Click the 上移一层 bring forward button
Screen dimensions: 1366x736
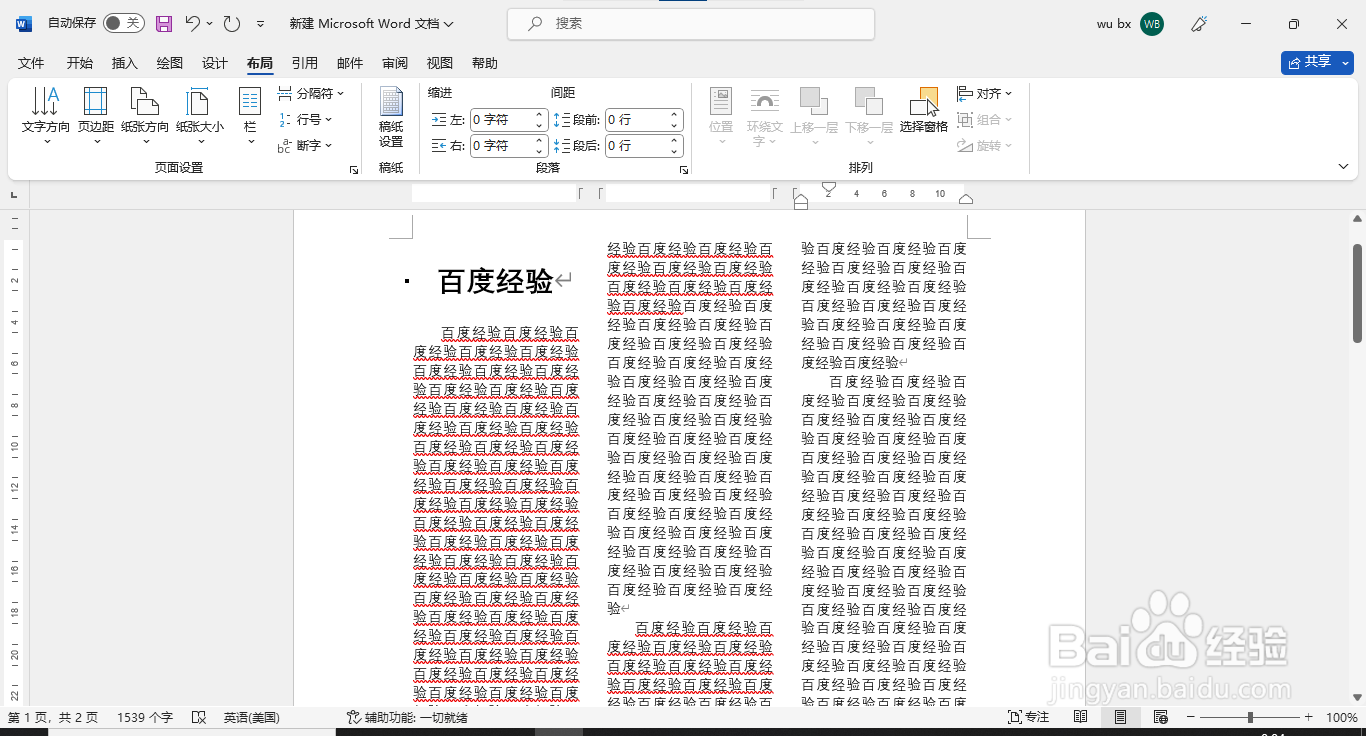coord(813,115)
